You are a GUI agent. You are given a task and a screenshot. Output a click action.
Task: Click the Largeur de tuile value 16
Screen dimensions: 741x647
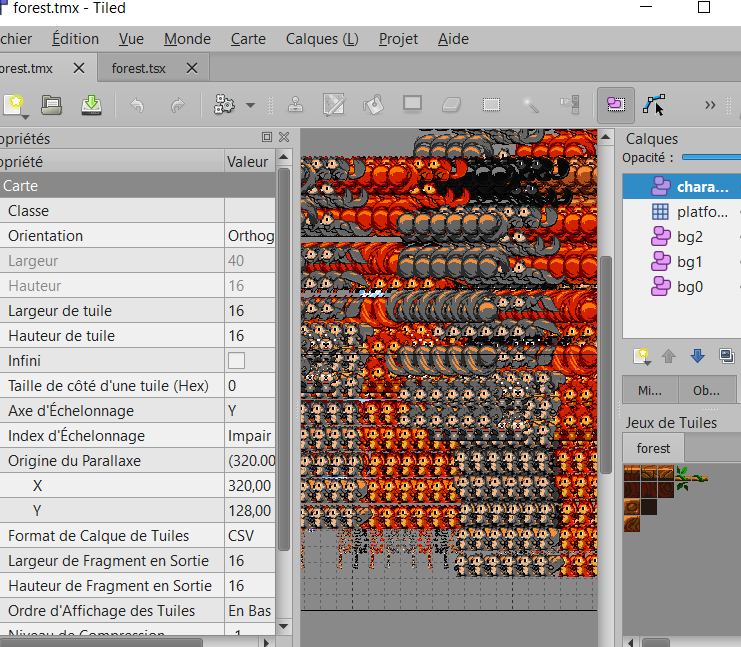[x=250, y=311]
